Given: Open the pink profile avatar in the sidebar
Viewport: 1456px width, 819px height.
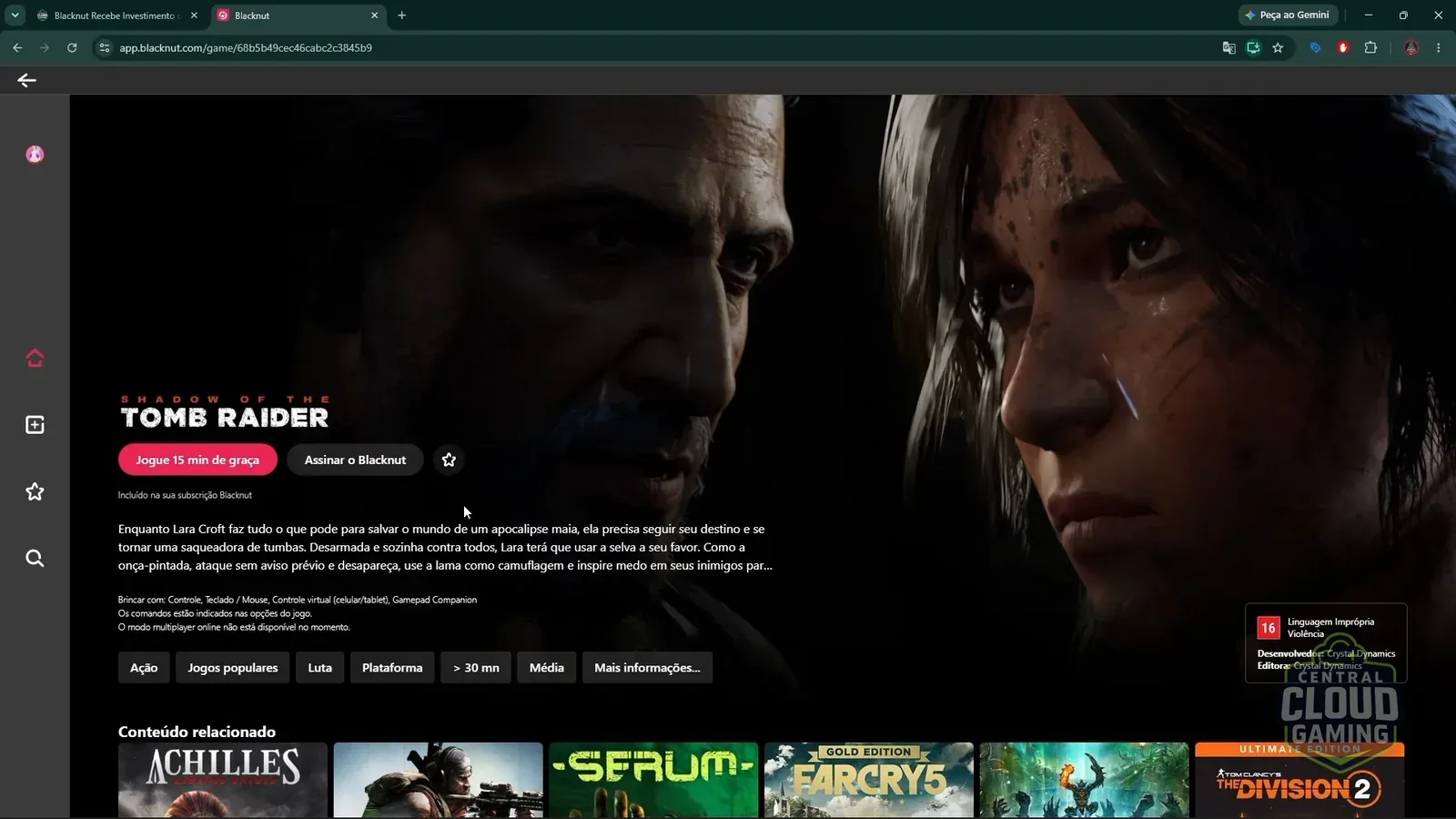Looking at the screenshot, I should tap(35, 154).
